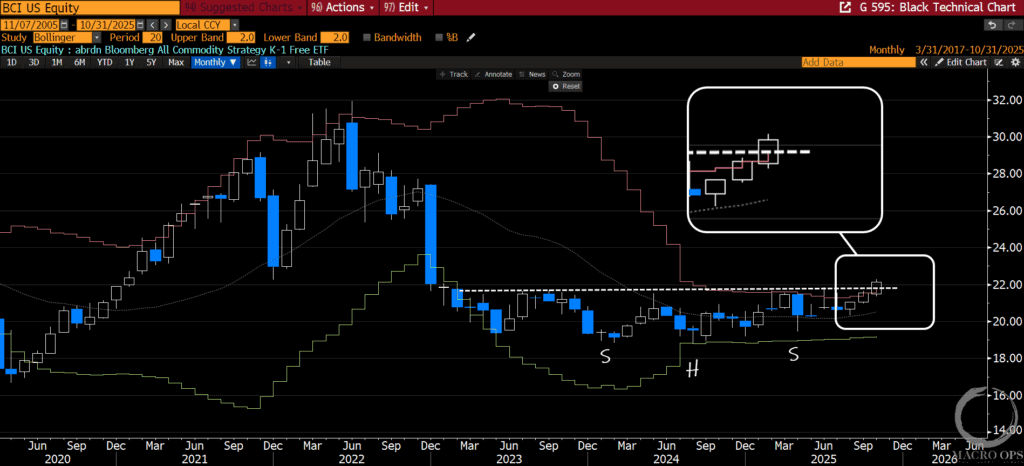Click the end date field 10/31/2025
1024x466 pixels.
107,25
